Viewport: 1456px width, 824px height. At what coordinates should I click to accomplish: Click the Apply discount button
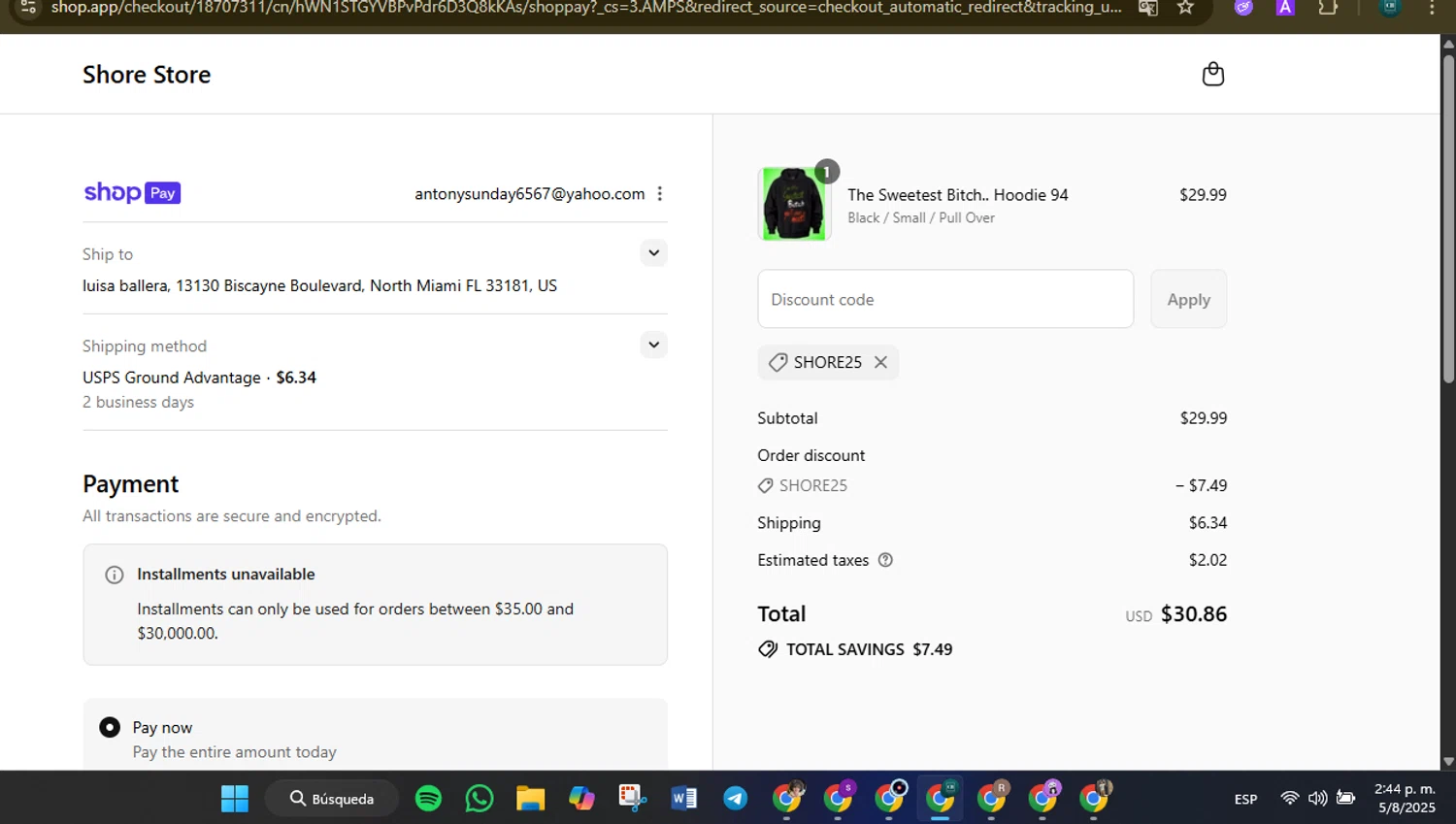click(1189, 299)
